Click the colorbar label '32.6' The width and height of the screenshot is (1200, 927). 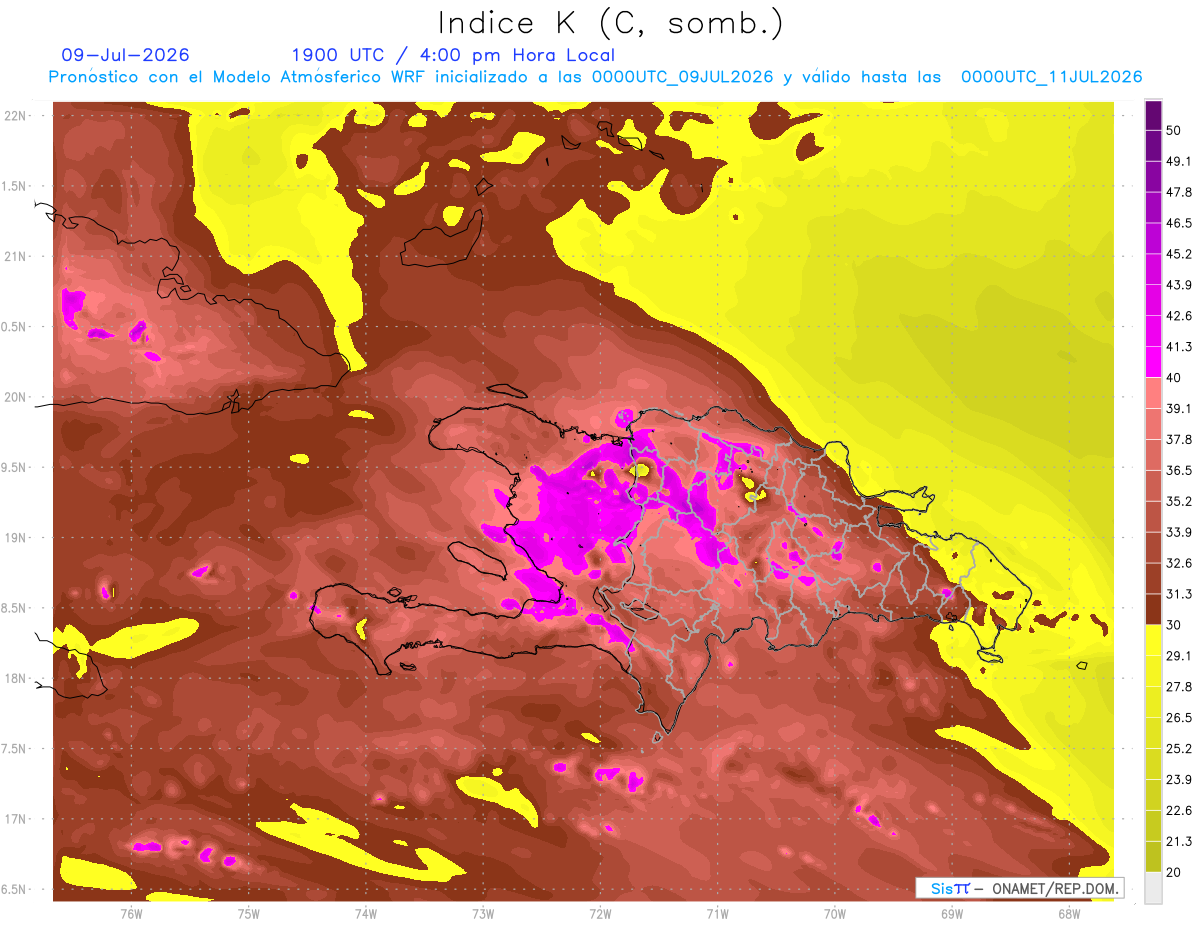tap(1180, 563)
